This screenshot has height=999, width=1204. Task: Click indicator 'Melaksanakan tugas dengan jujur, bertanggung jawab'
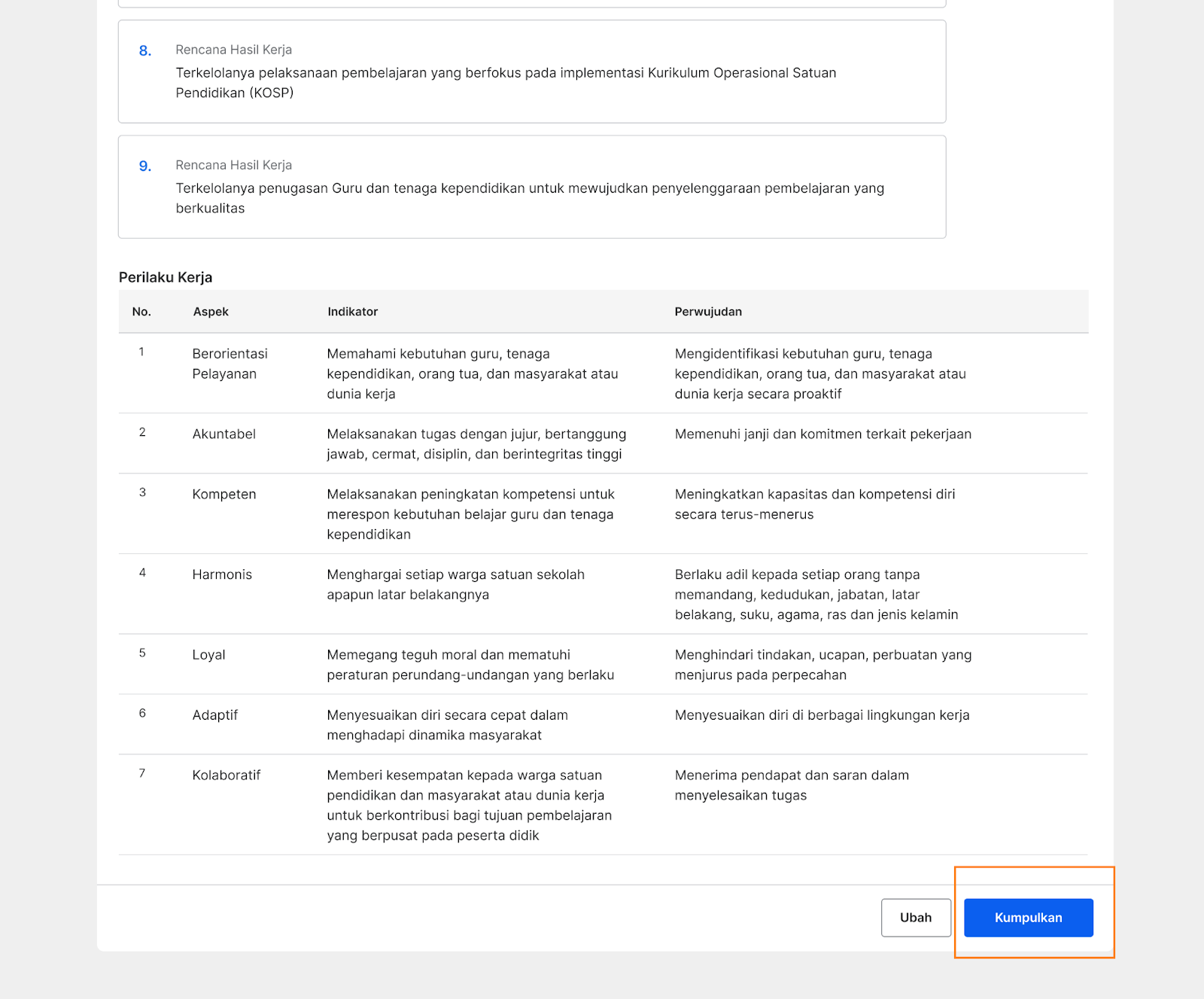click(476, 444)
